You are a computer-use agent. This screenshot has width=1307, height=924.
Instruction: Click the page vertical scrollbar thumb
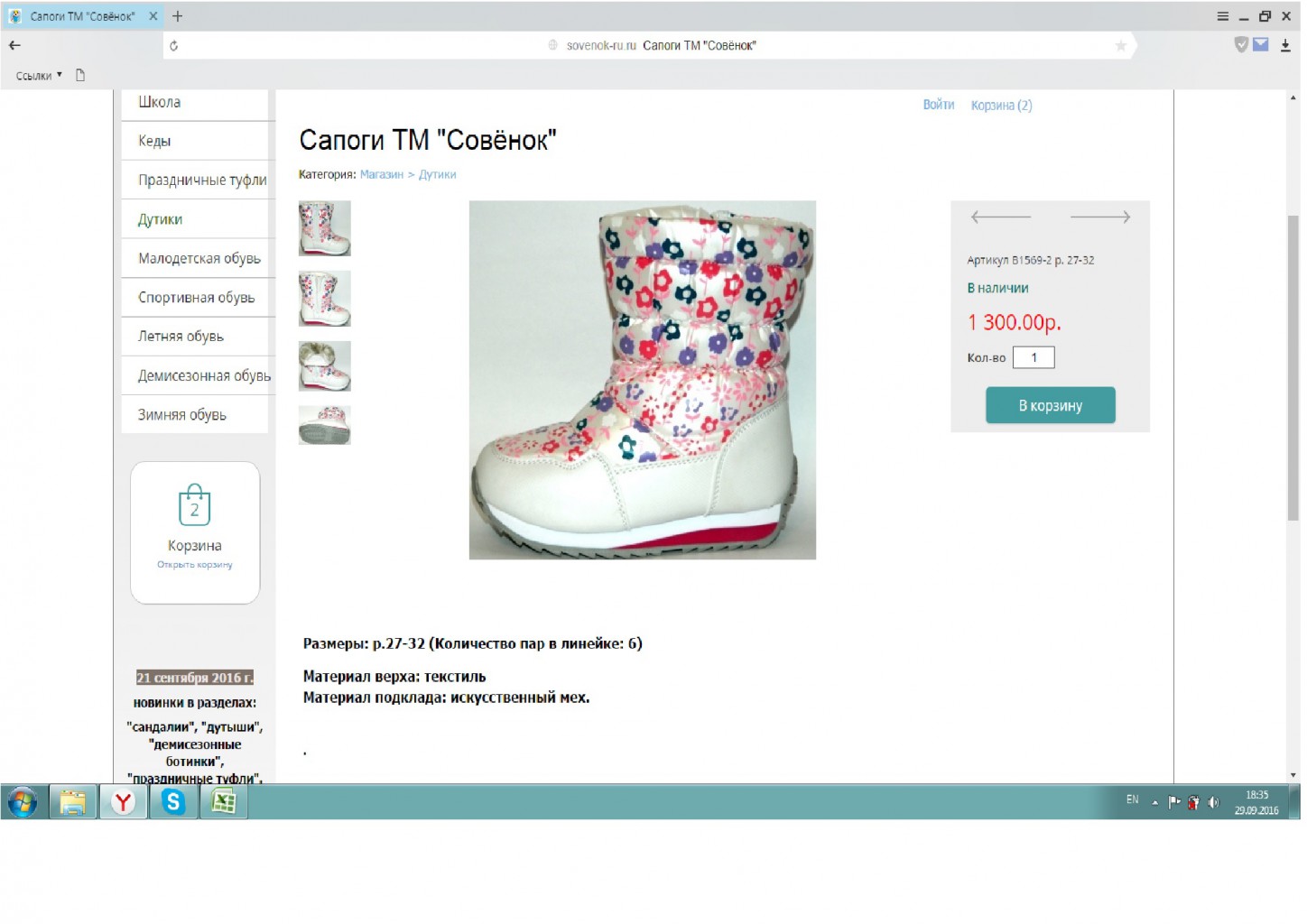click(1293, 367)
